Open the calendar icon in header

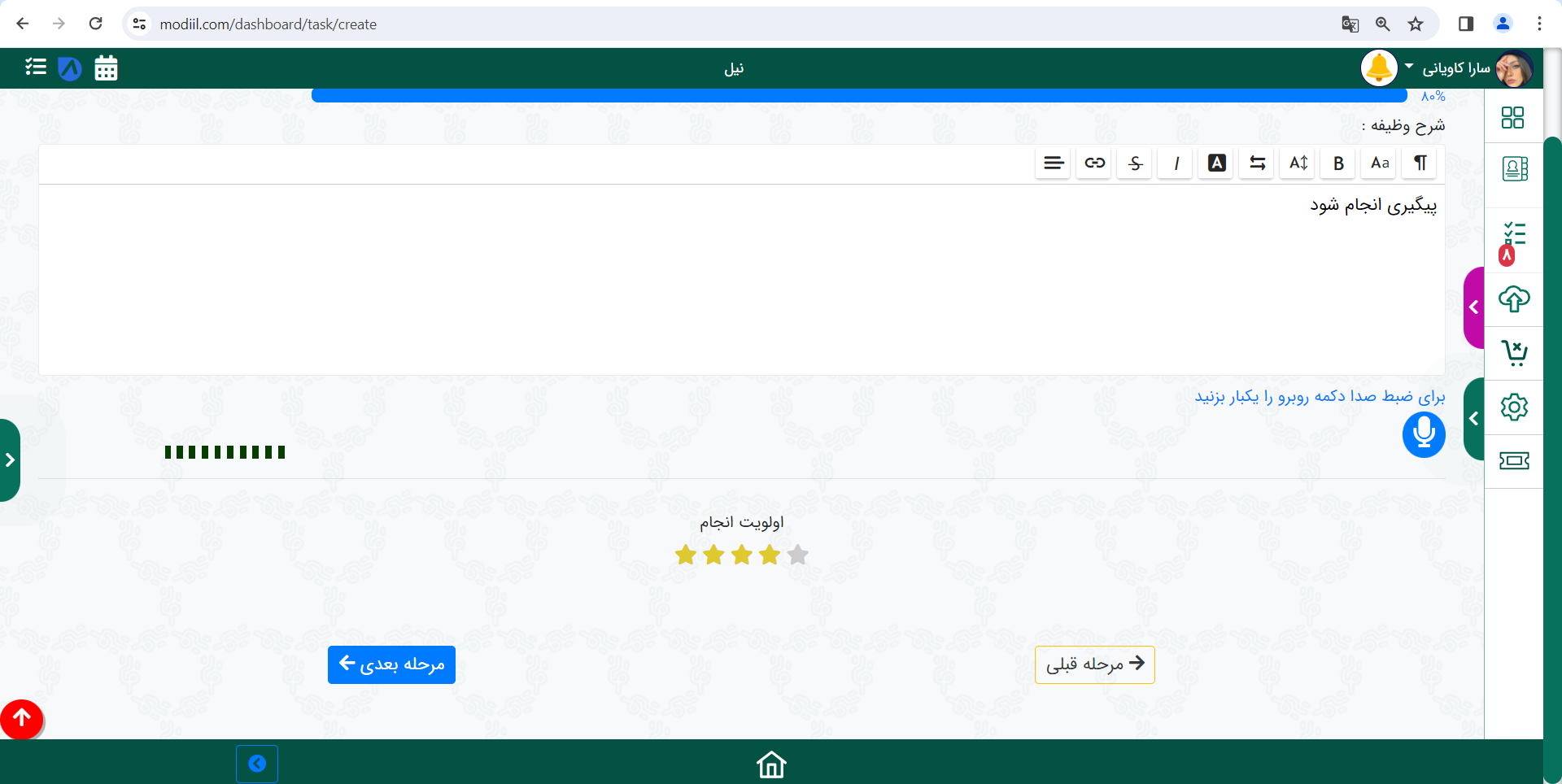coord(106,68)
